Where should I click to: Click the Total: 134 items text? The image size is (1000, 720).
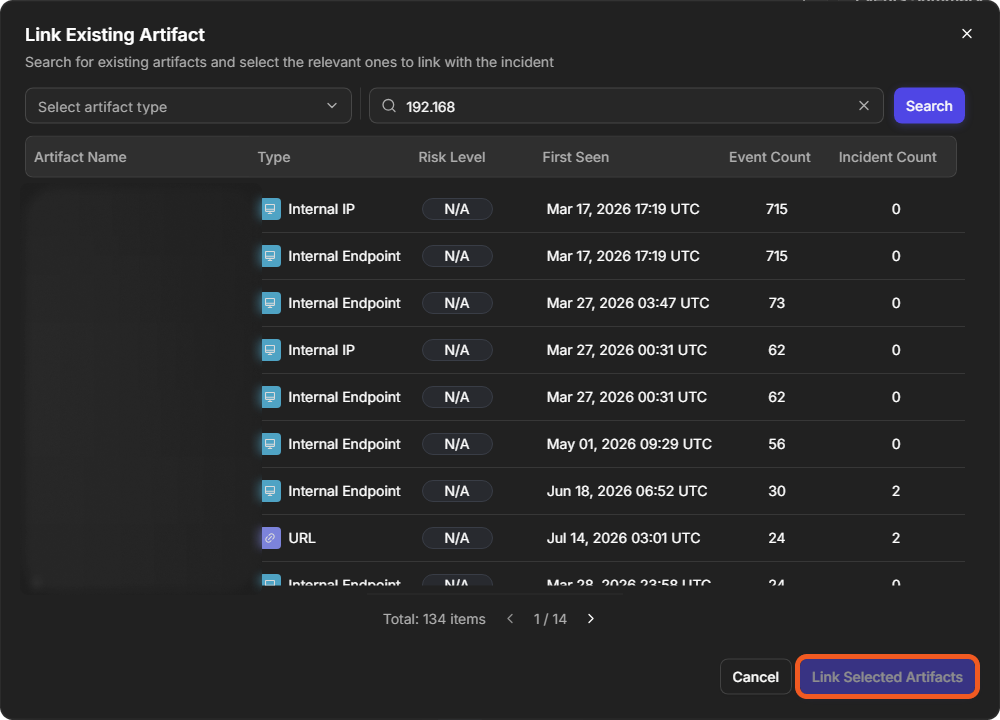[x=434, y=619]
